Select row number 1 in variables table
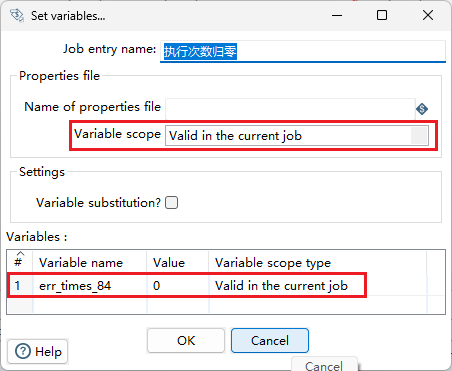Image resolution: width=452 pixels, height=371 pixels. (19, 286)
